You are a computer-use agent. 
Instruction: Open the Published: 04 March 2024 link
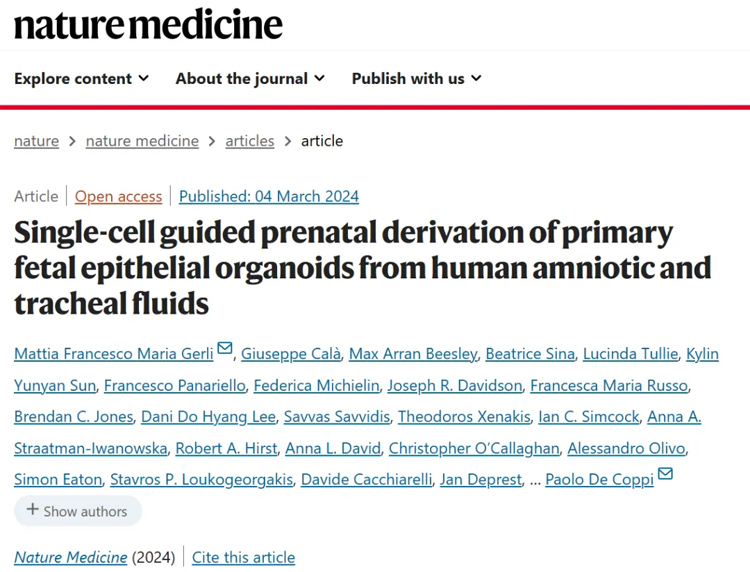point(269,197)
